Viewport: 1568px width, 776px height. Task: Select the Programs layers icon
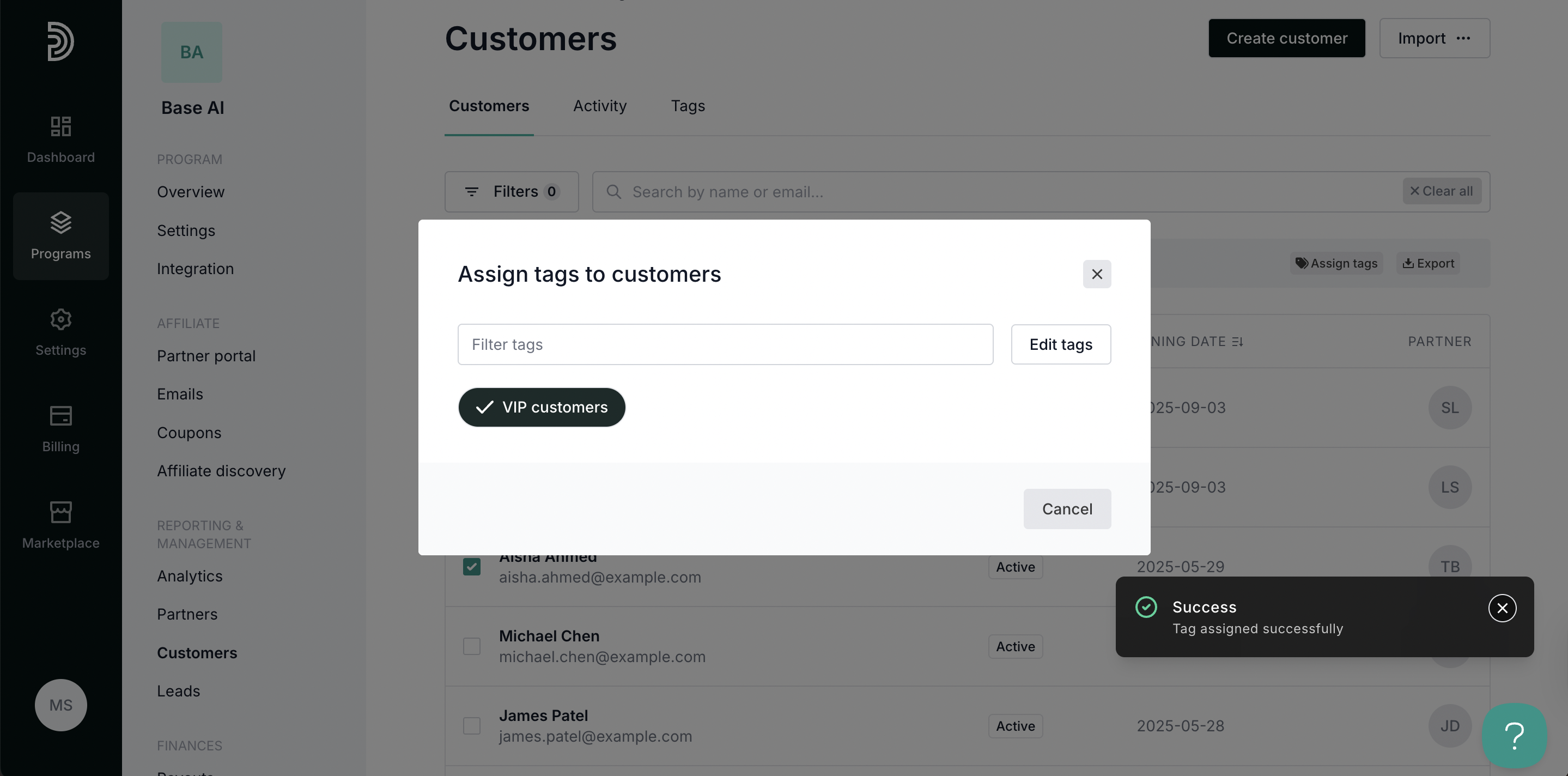tap(60, 223)
